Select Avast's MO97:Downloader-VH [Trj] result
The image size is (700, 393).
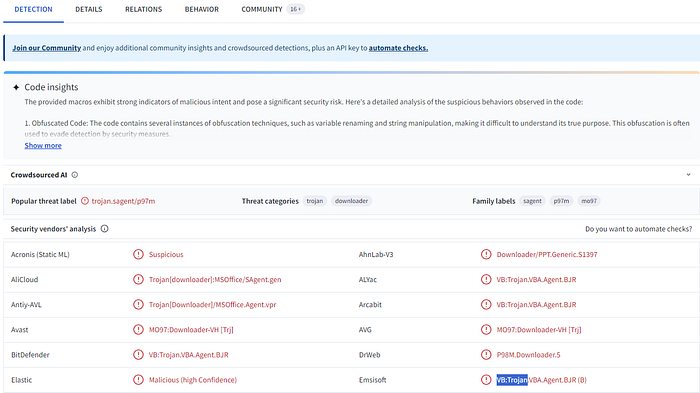[191, 330]
